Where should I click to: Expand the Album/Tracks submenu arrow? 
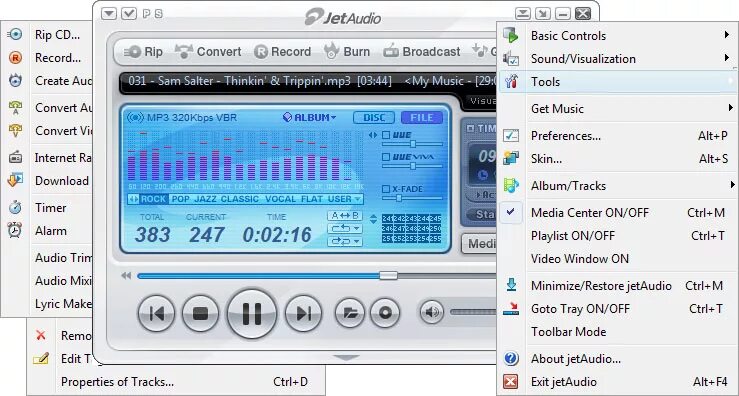coord(731,185)
